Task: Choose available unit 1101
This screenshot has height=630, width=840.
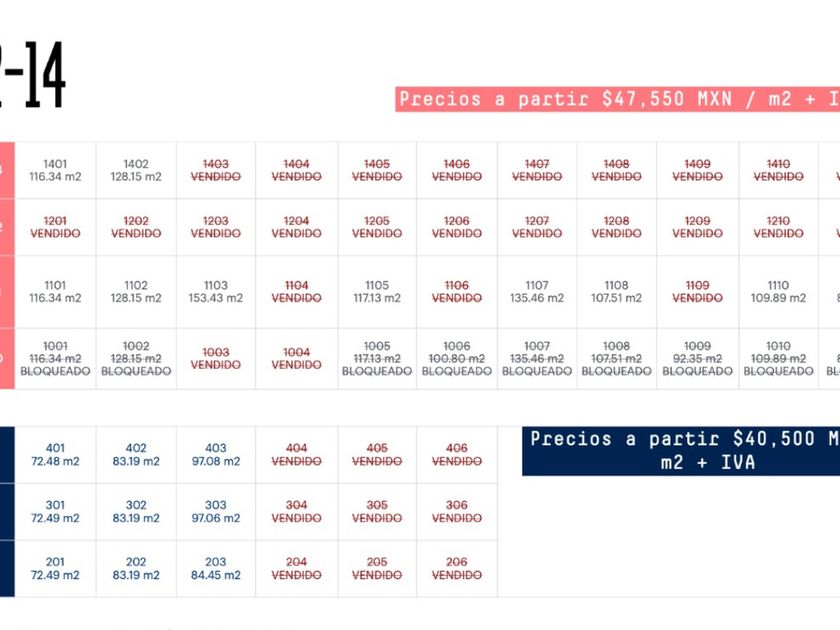Action: click(56, 291)
